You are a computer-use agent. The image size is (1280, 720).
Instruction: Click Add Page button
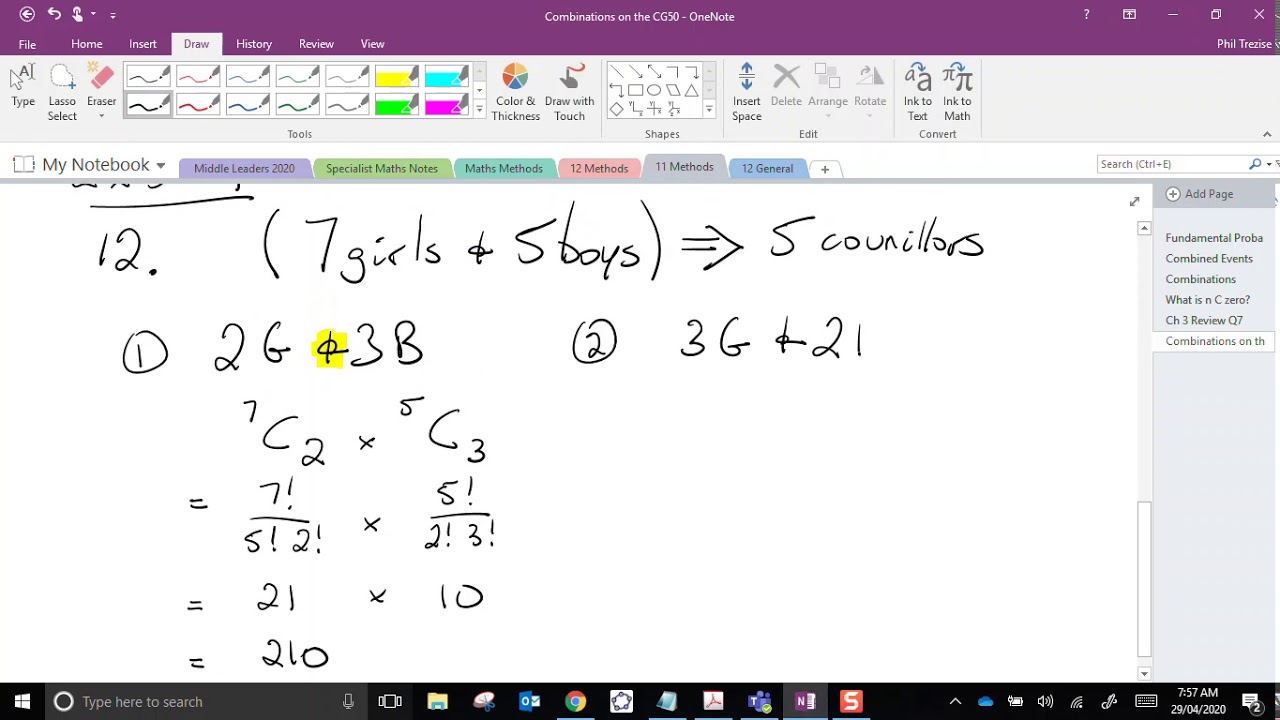pyautogui.click(x=1199, y=194)
